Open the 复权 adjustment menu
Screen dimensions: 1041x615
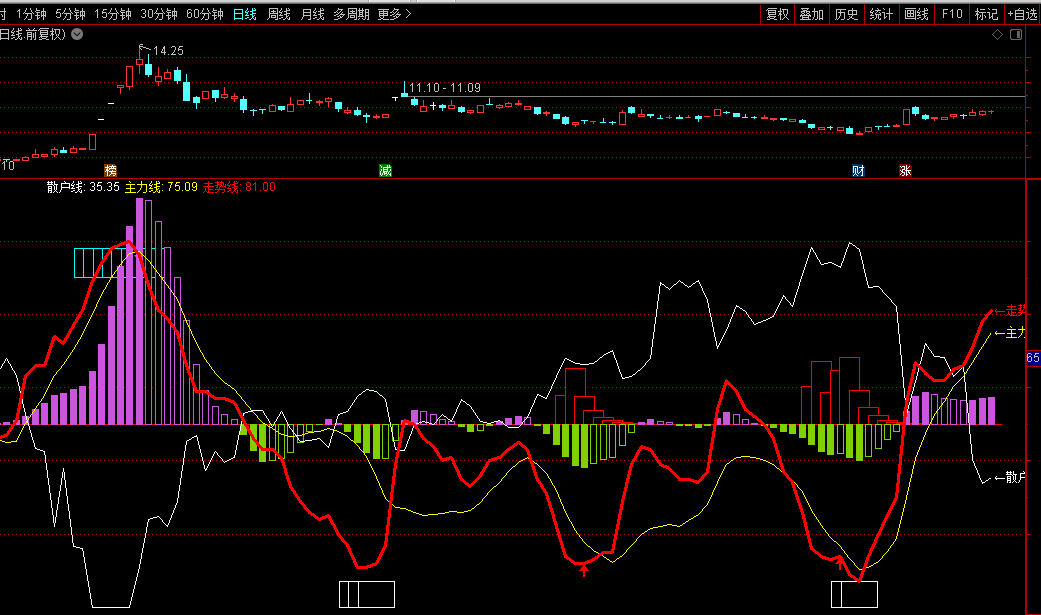coord(777,14)
